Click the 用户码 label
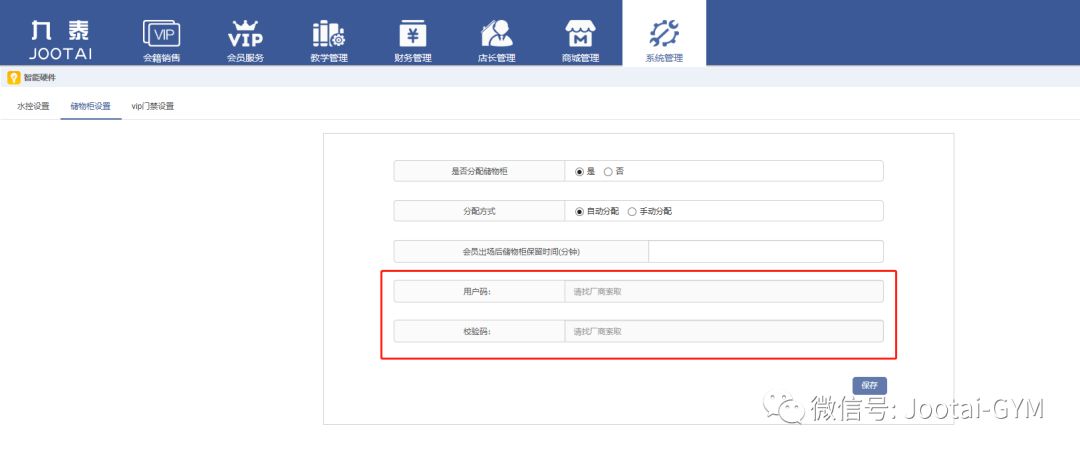1080x456 pixels. coord(477,291)
